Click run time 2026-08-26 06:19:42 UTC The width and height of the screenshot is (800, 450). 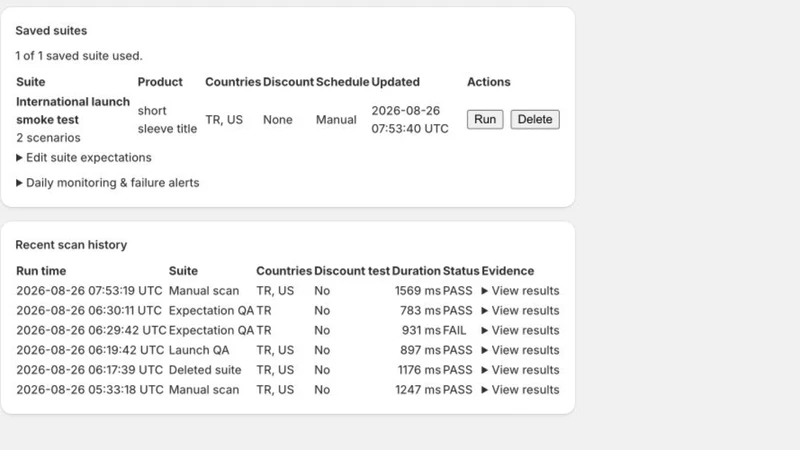tap(90, 351)
